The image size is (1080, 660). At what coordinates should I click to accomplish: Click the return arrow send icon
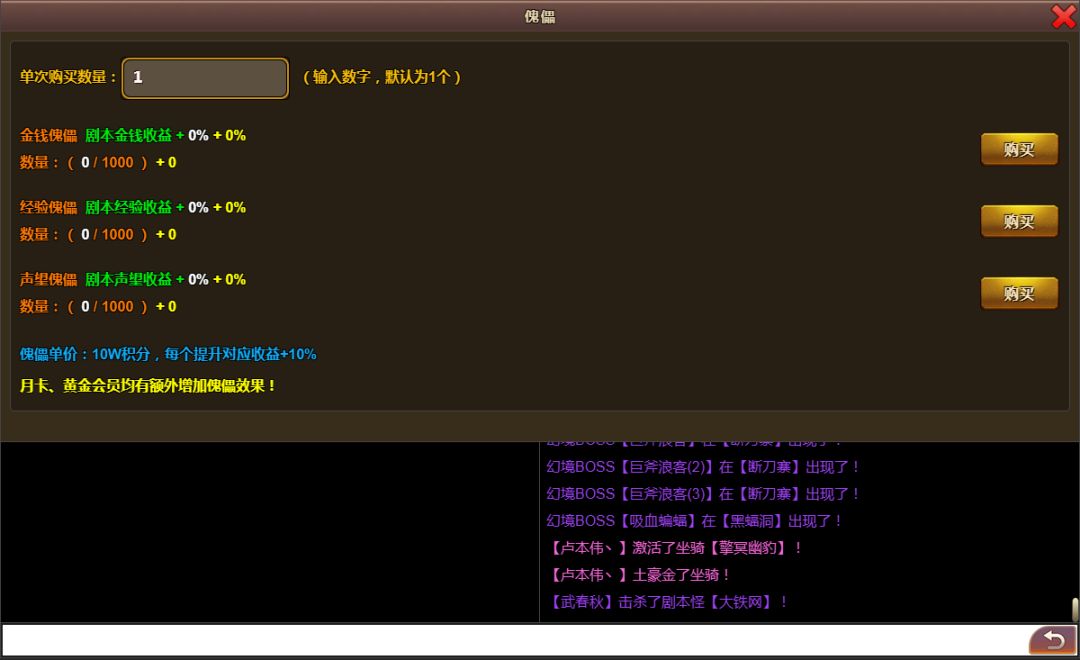click(1052, 640)
